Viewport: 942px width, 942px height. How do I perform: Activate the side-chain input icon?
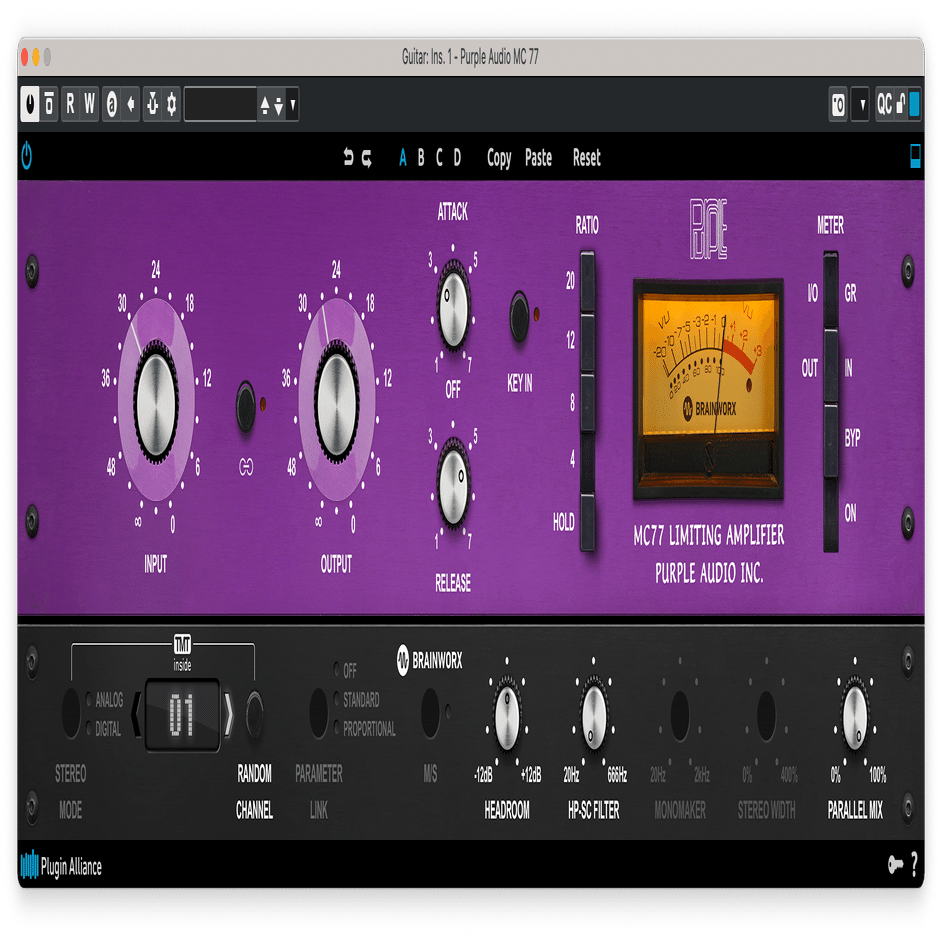pyautogui.click(x=153, y=104)
